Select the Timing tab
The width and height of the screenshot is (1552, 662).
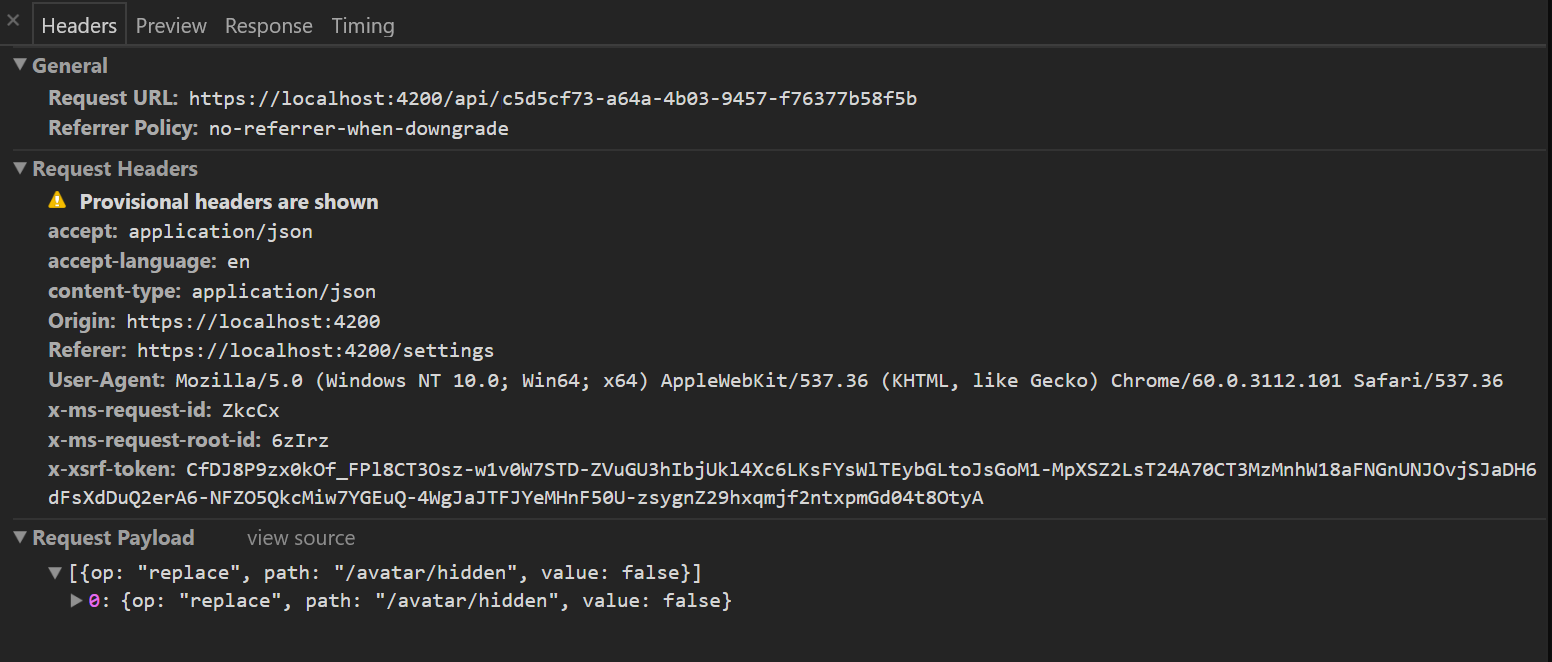[362, 25]
